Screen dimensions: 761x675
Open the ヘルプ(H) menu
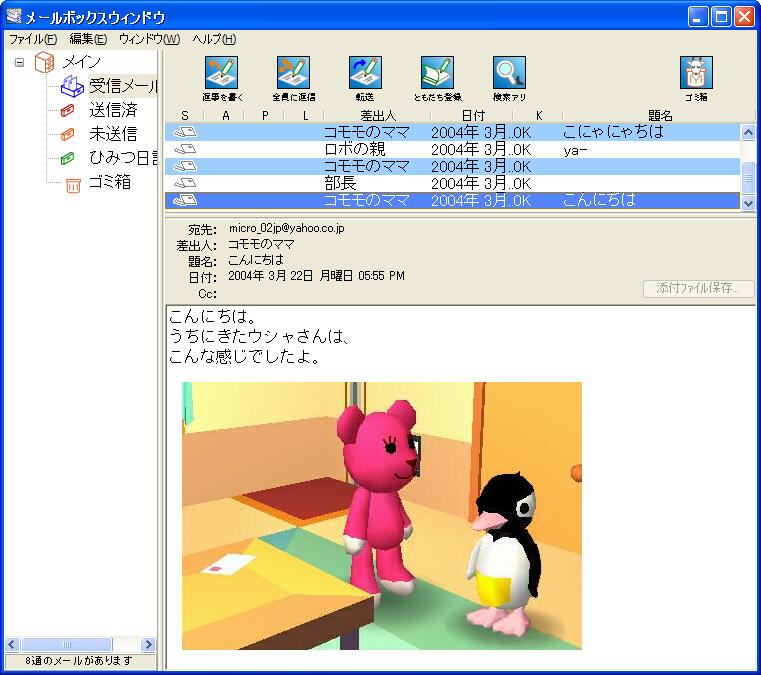(x=214, y=39)
